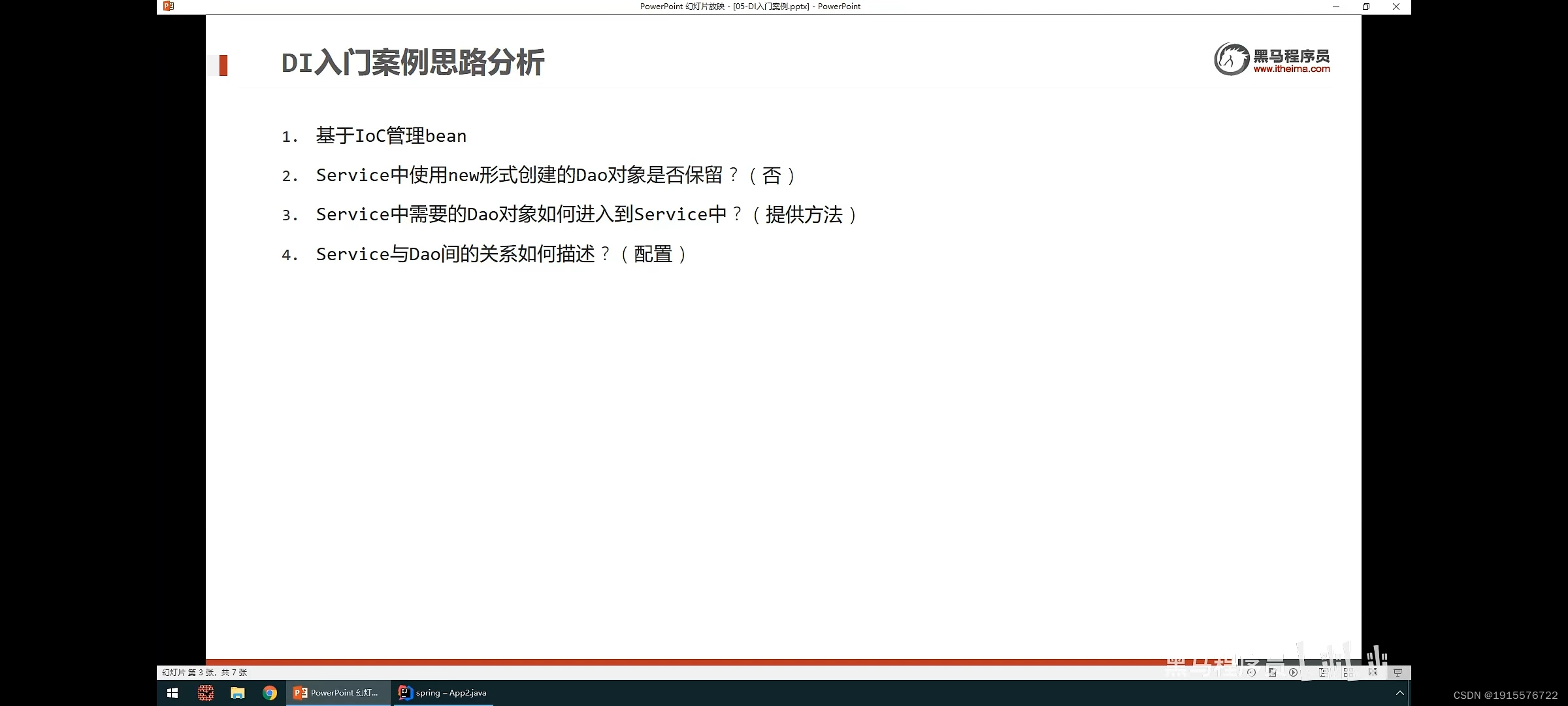Click the slide title DI入门案例思路分析
This screenshot has width=1568, height=706.
pos(412,63)
